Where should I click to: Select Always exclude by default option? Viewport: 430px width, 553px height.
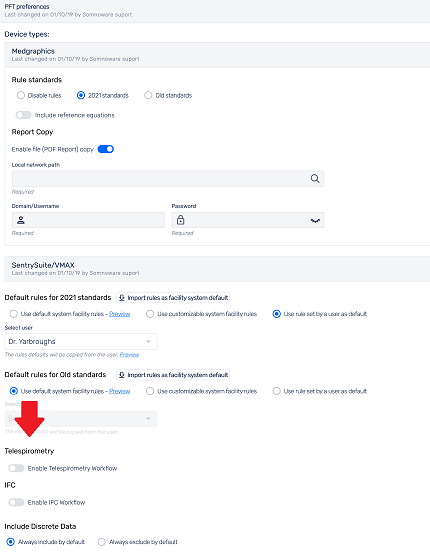click(x=102, y=542)
